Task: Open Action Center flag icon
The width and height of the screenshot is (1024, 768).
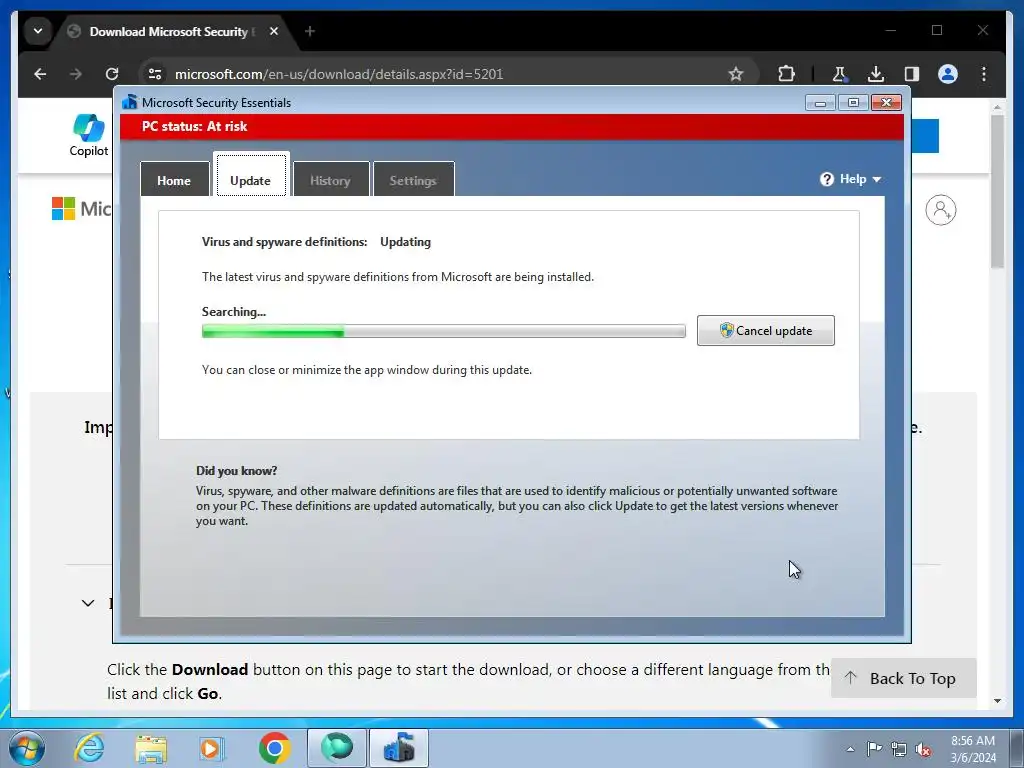Action: 874,749
